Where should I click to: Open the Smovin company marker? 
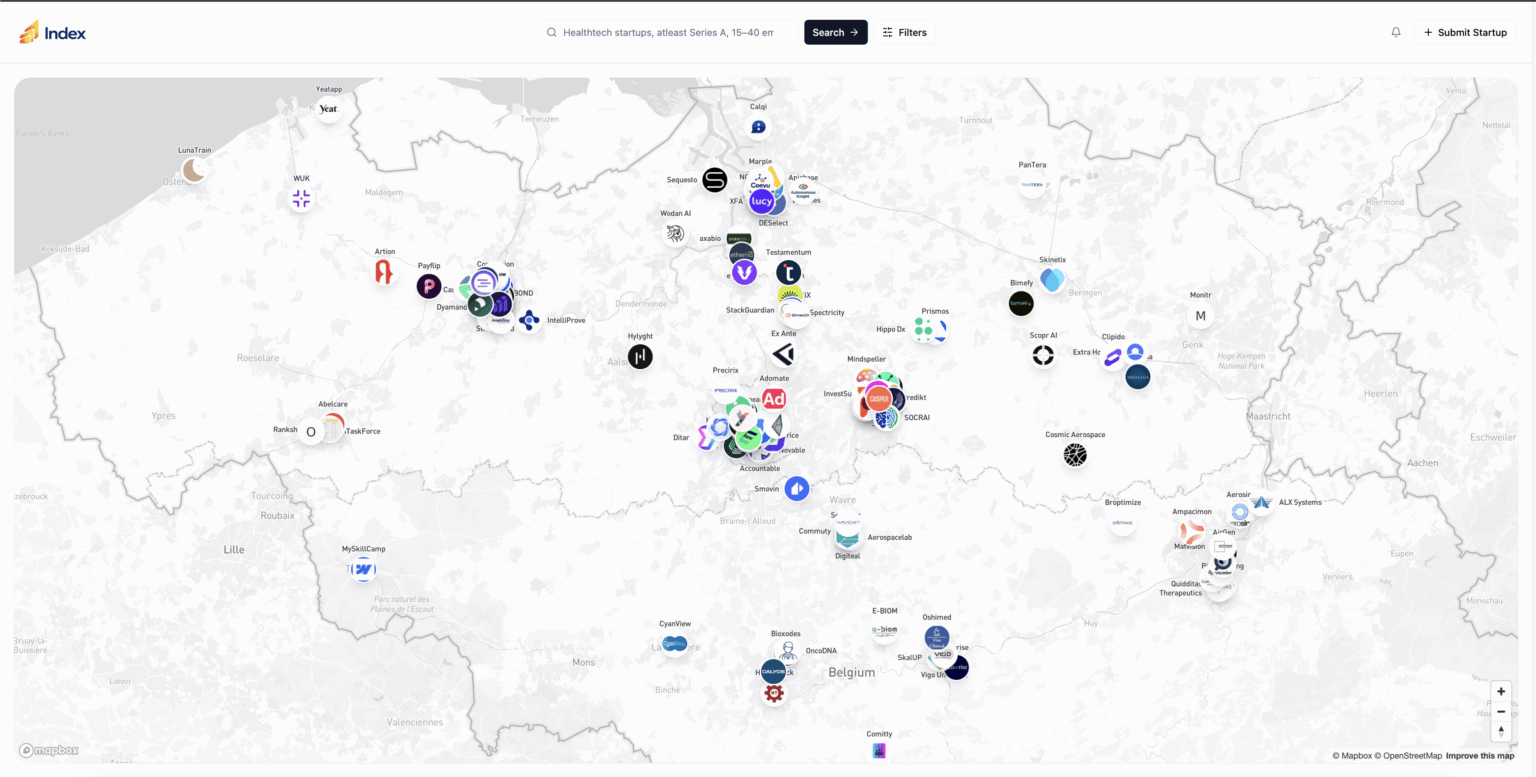pos(797,489)
